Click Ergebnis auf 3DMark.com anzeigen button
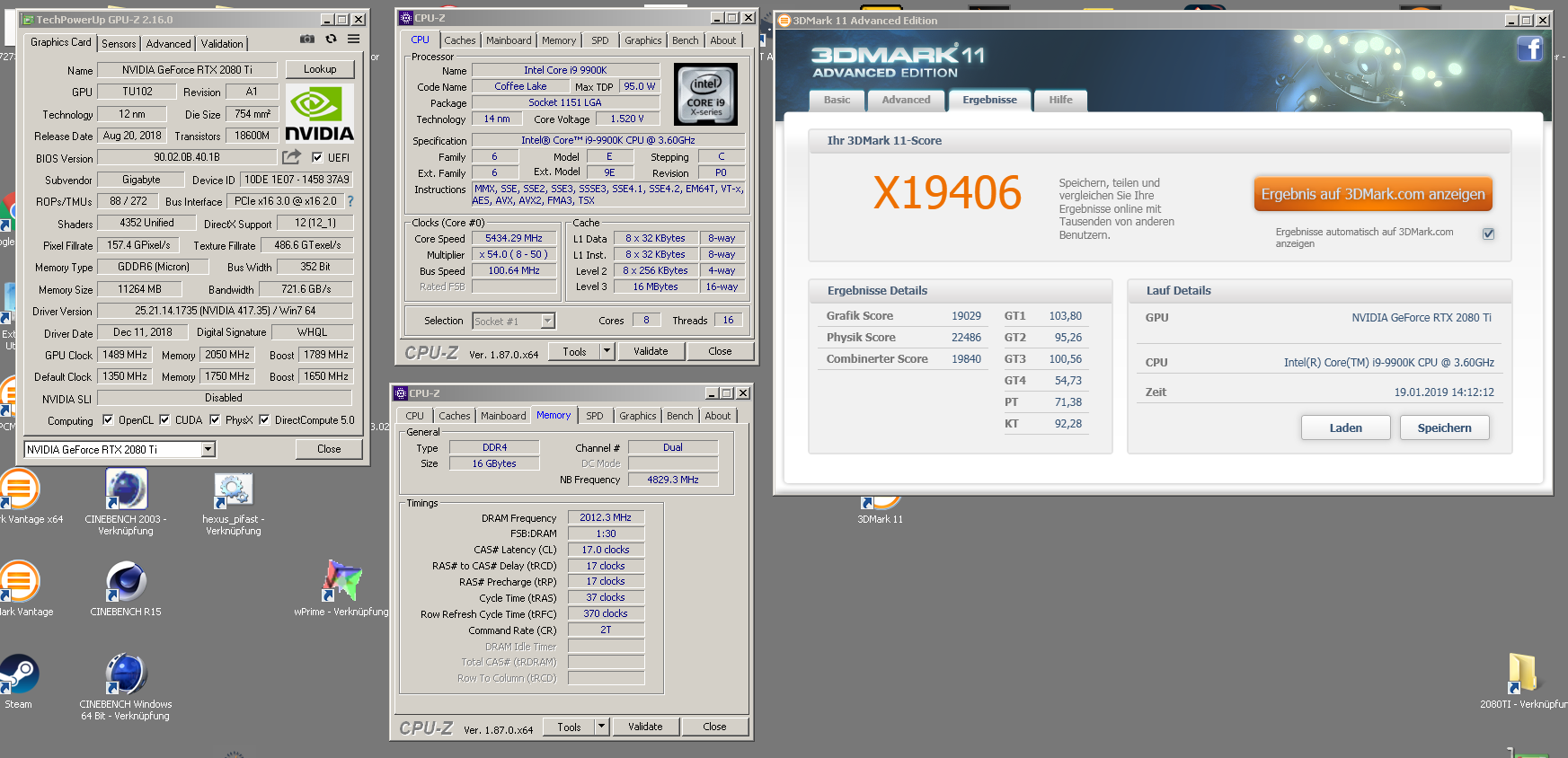This screenshot has width=1568, height=758. (1373, 194)
